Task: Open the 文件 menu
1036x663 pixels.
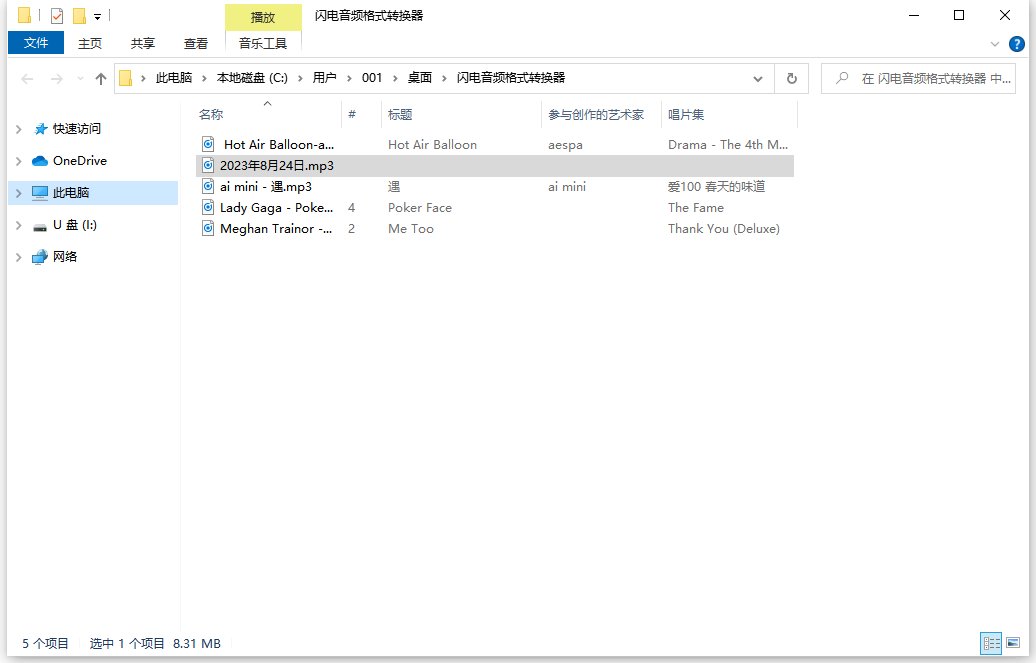Action: point(35,43)
